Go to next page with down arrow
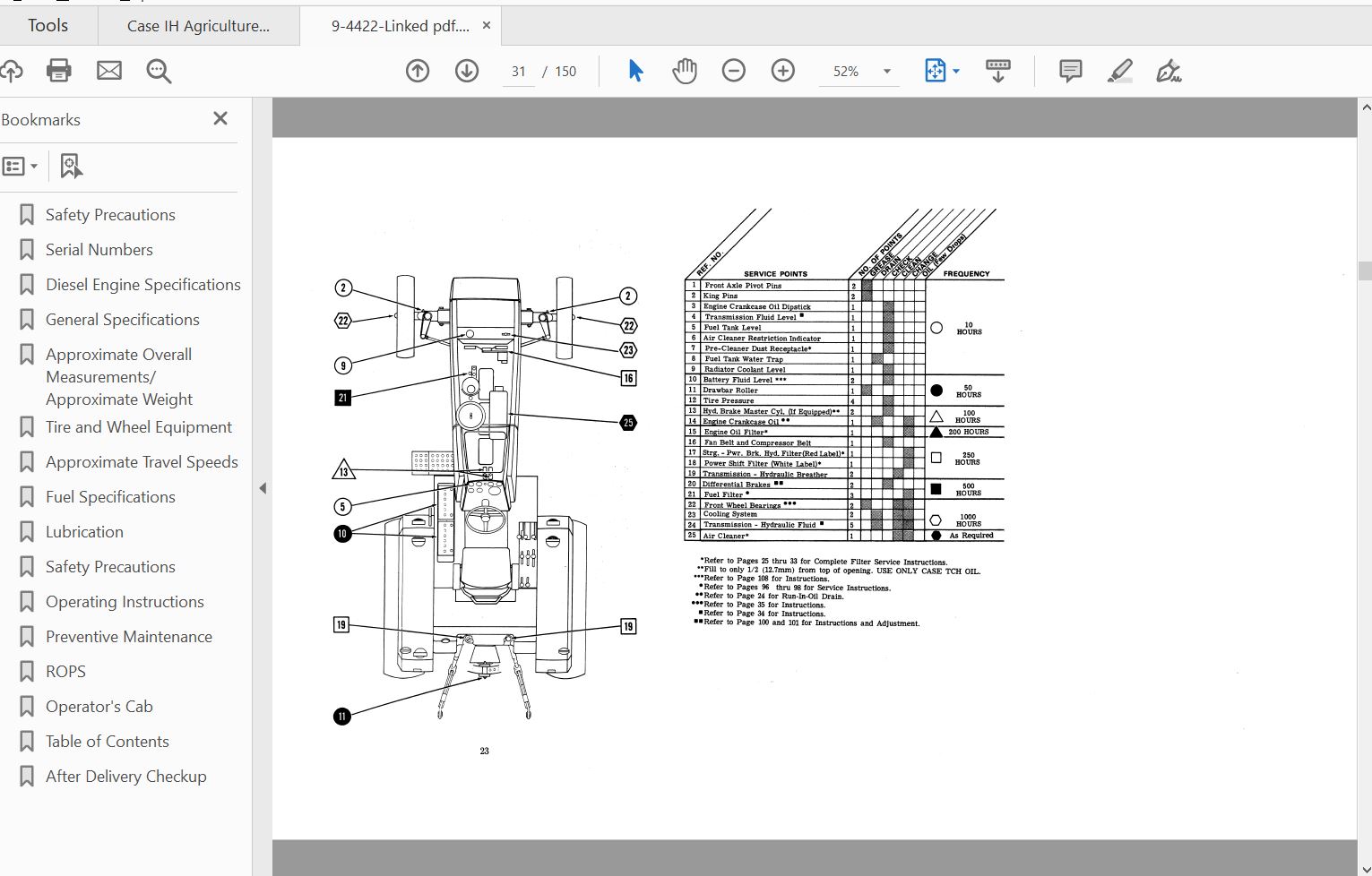 pyautogui.click(x=467, y=71)
